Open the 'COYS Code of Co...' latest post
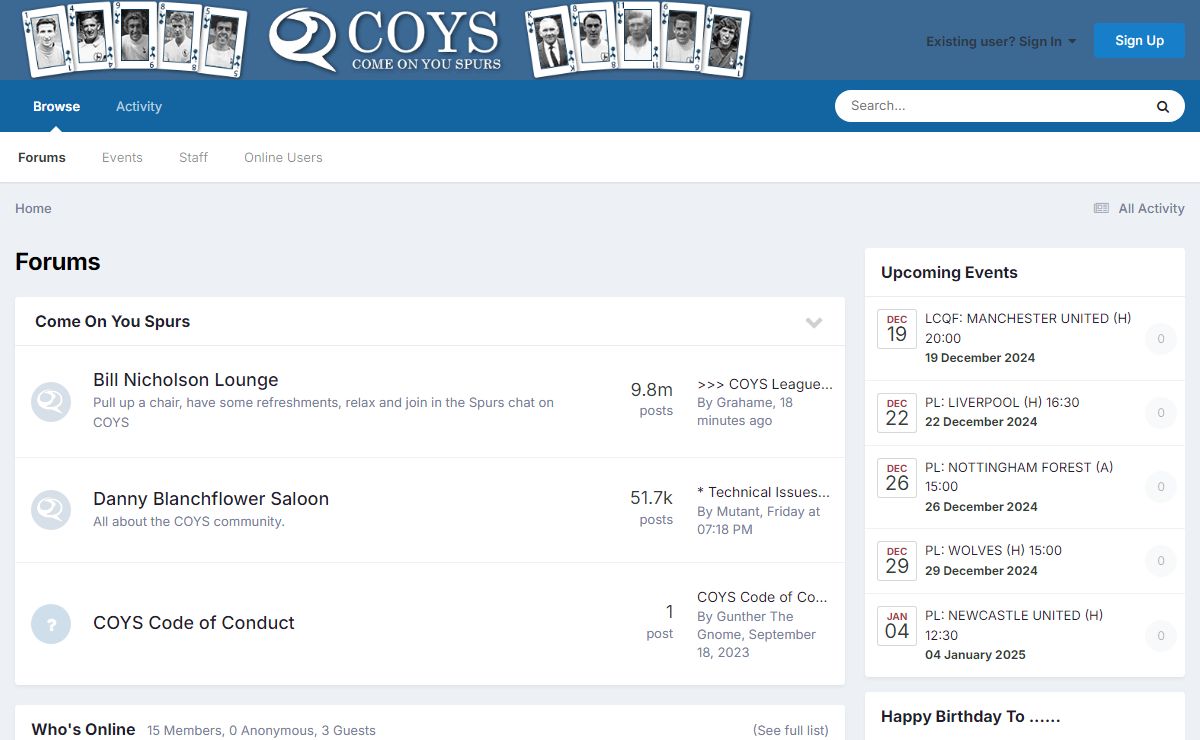This screenshot has width=1200, height=740. point(762,597)
